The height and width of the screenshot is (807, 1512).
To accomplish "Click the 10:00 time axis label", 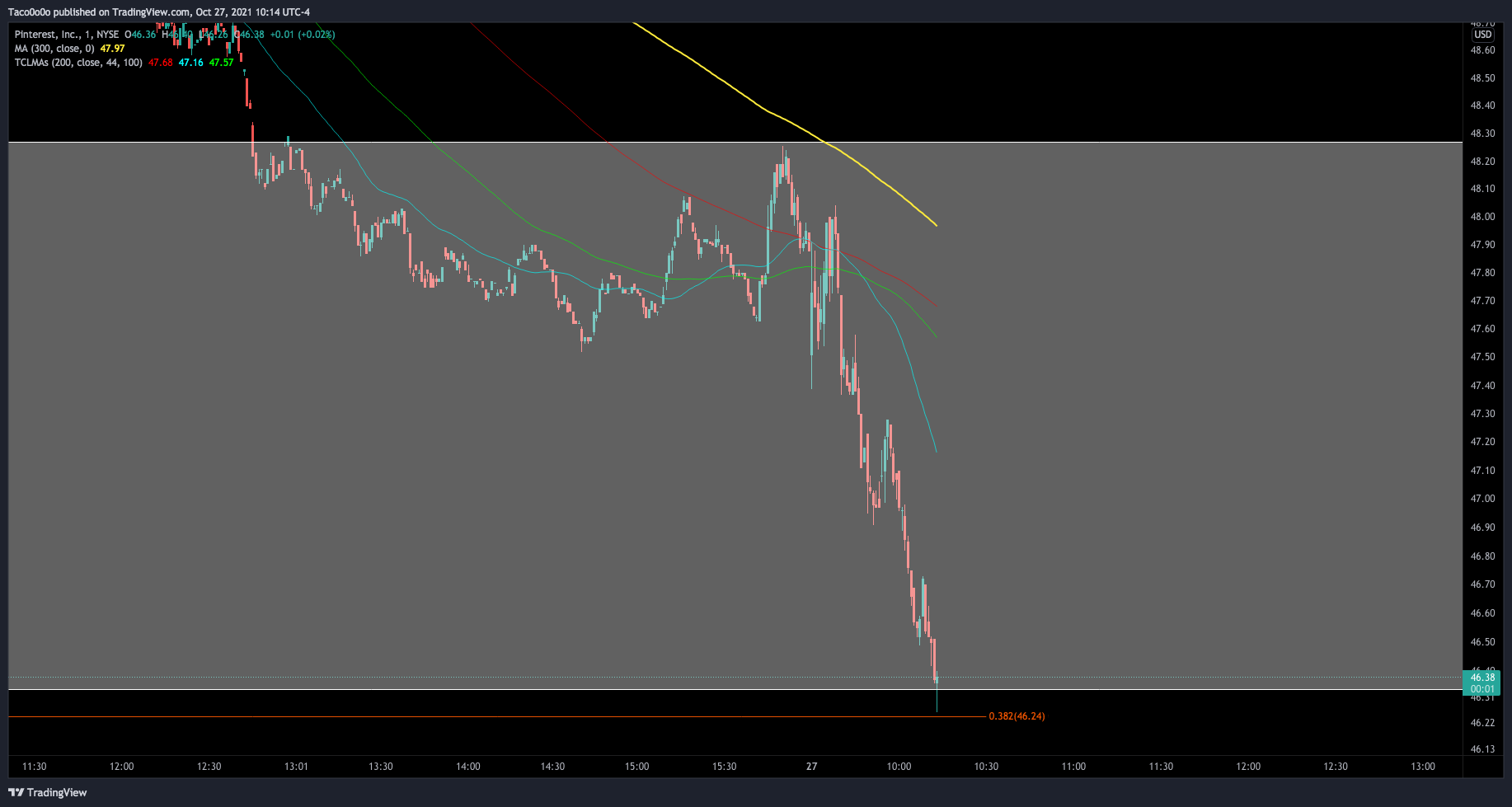I will [899, 767].
